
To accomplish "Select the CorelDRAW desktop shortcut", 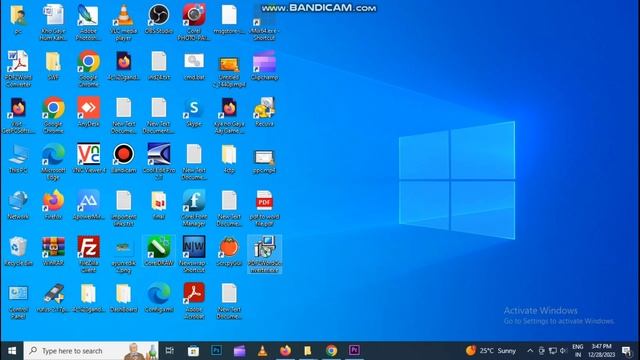I will [x=159, y=251].
